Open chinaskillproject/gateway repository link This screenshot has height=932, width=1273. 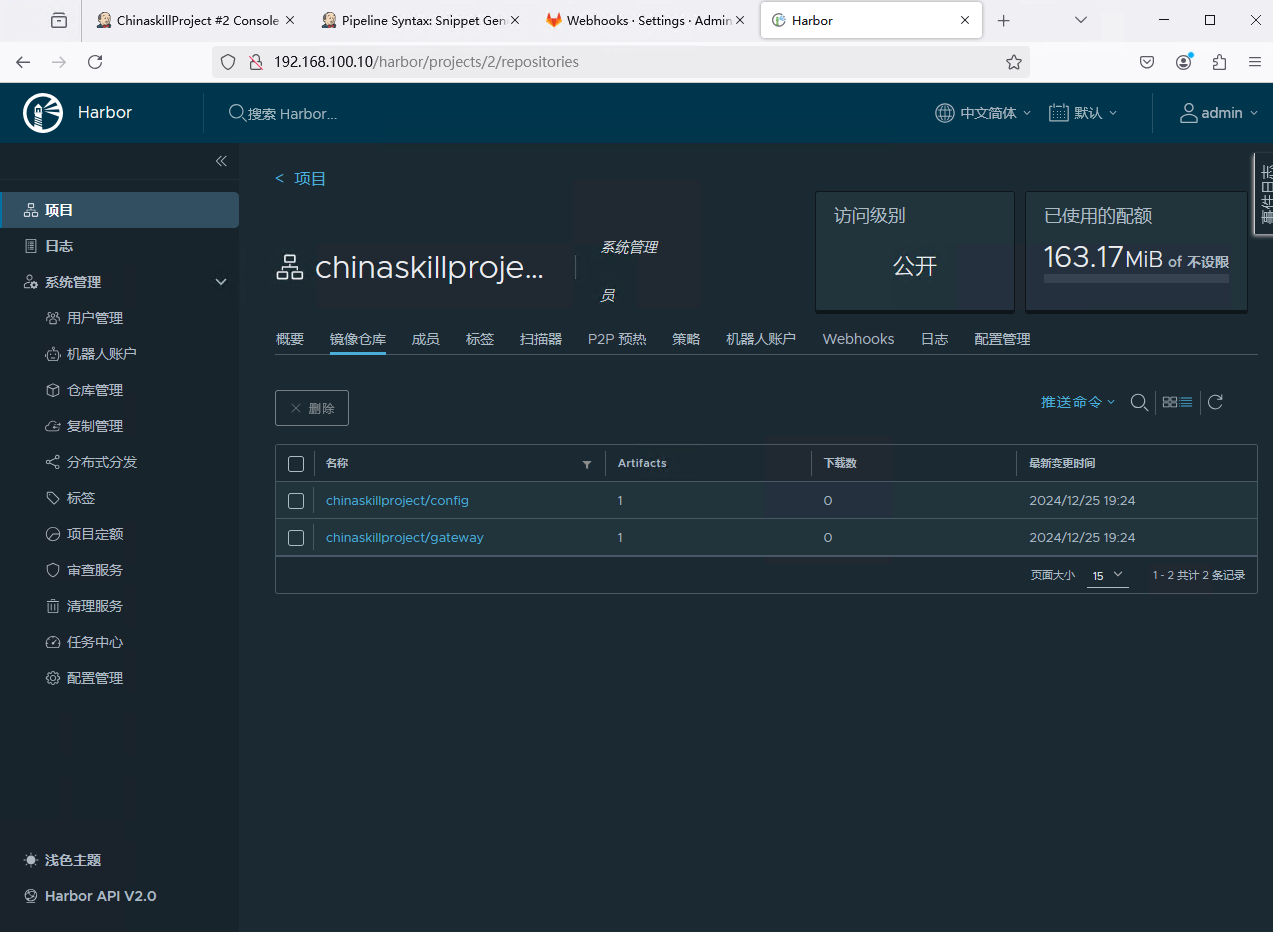click(405, 538)
